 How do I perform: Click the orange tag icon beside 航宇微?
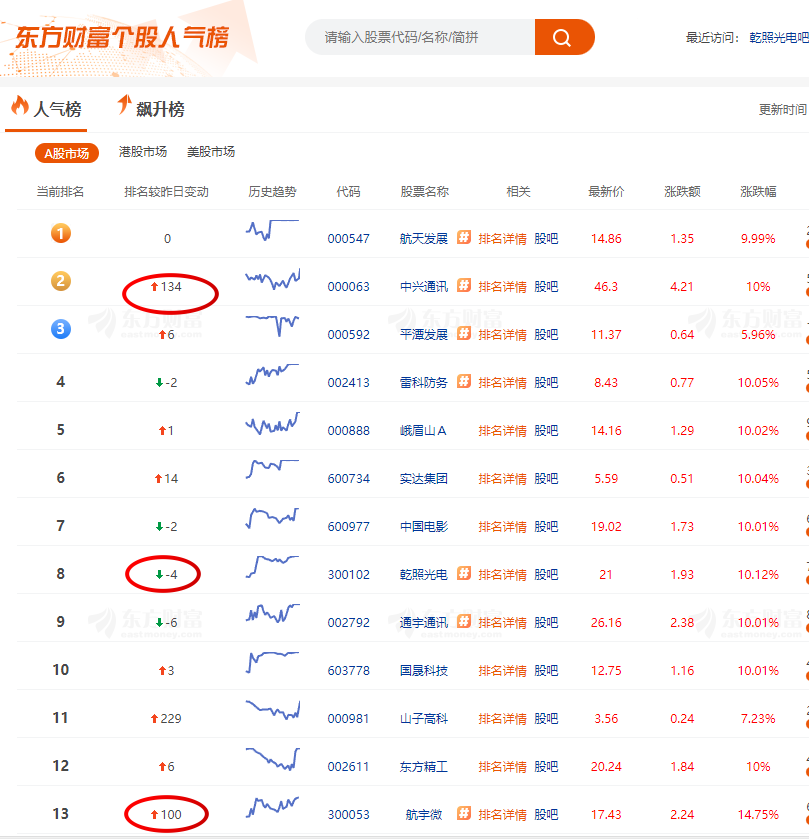pyautogui.click(x=464, y=813)
